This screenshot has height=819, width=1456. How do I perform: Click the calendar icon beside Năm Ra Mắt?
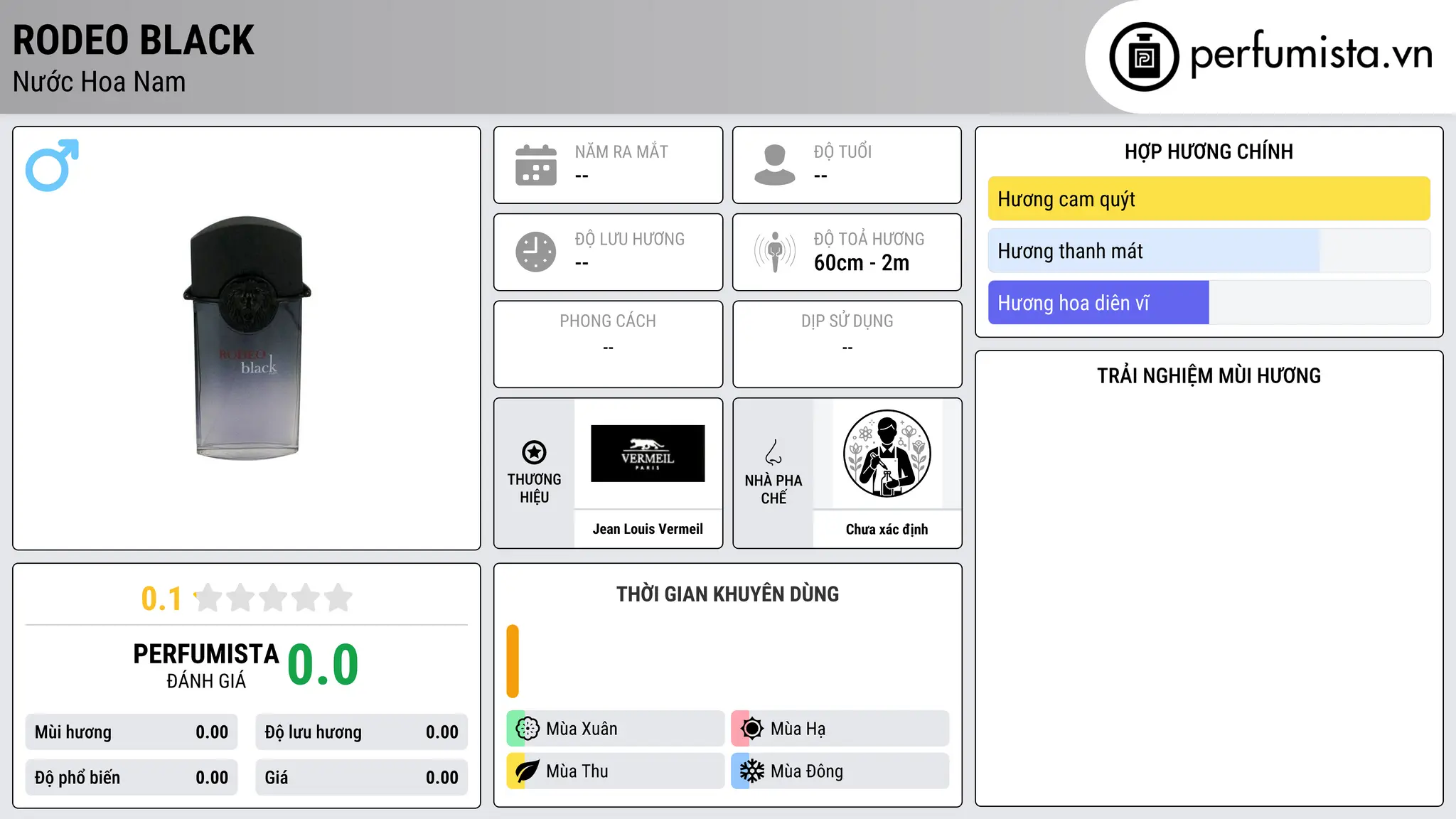click(x=536, y=165)
